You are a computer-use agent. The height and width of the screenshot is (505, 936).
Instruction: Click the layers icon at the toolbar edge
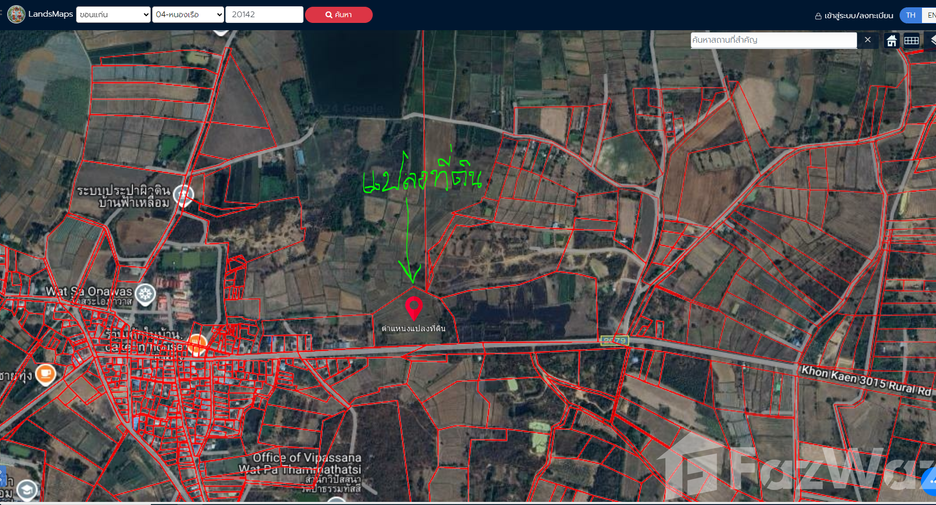pos(932,41)
